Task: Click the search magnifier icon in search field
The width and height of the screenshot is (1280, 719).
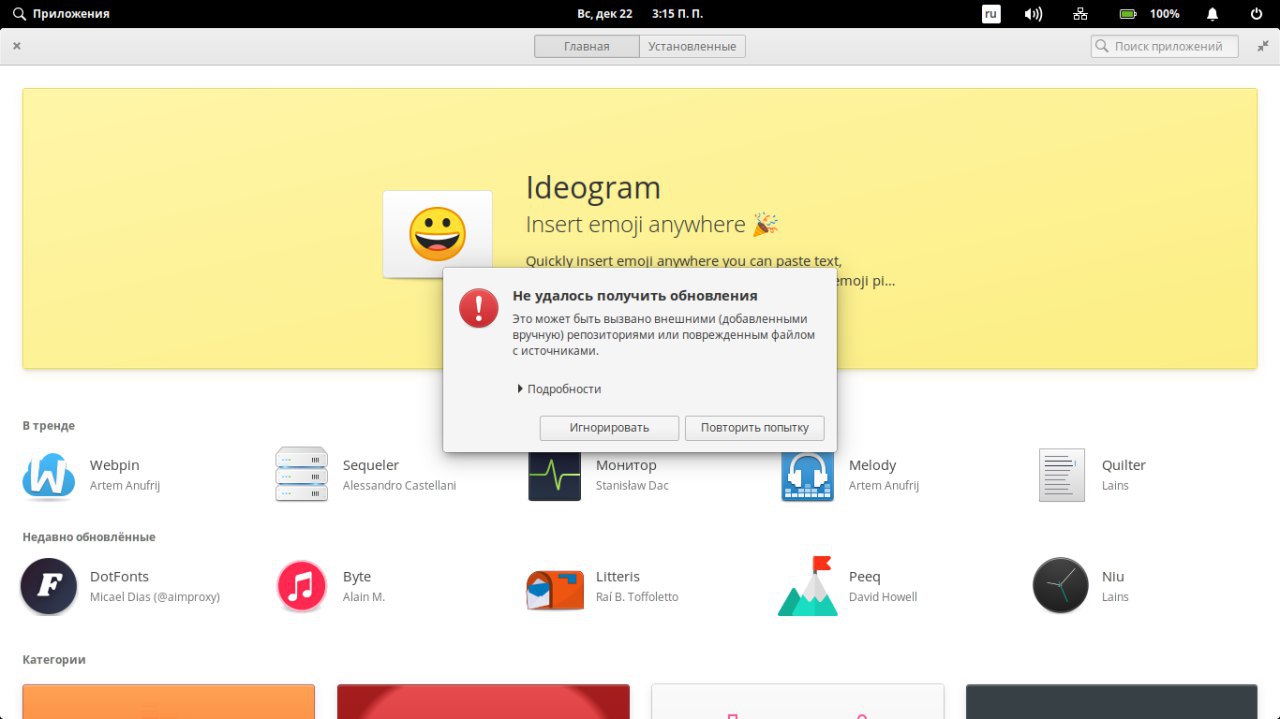Action: click(1102, 46)
